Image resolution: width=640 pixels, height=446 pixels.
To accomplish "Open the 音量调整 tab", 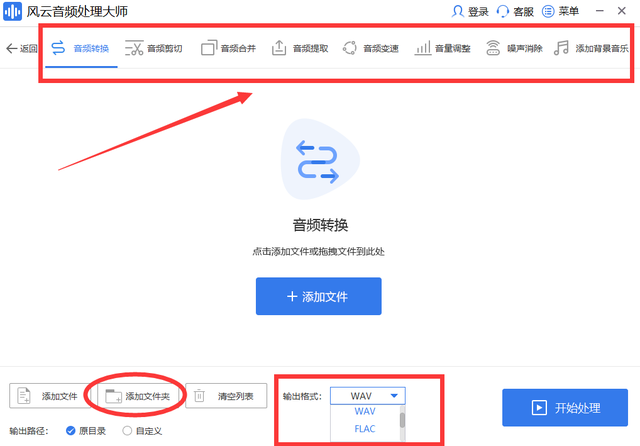I will 453,49.
